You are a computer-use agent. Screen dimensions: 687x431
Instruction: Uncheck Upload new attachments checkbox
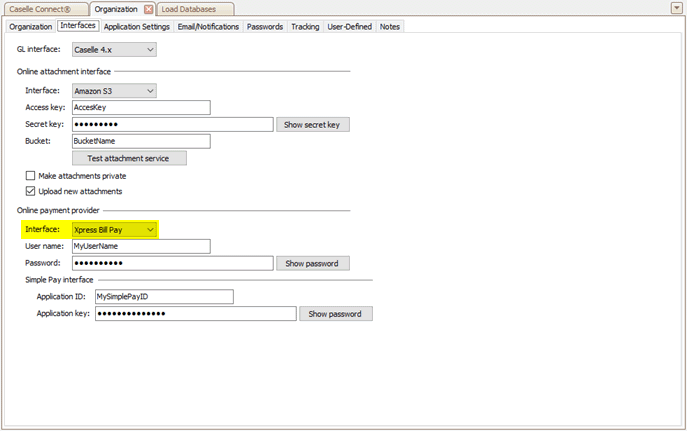pos(30,191)
